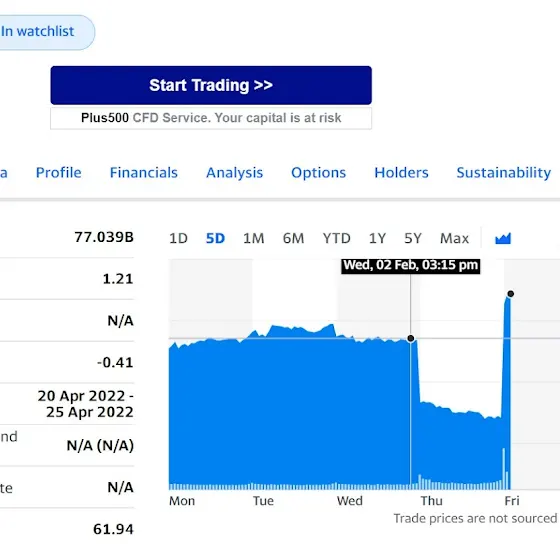Click the Start Trading button
Viewport: 560px width, 560px height.
tap(211, 85)
